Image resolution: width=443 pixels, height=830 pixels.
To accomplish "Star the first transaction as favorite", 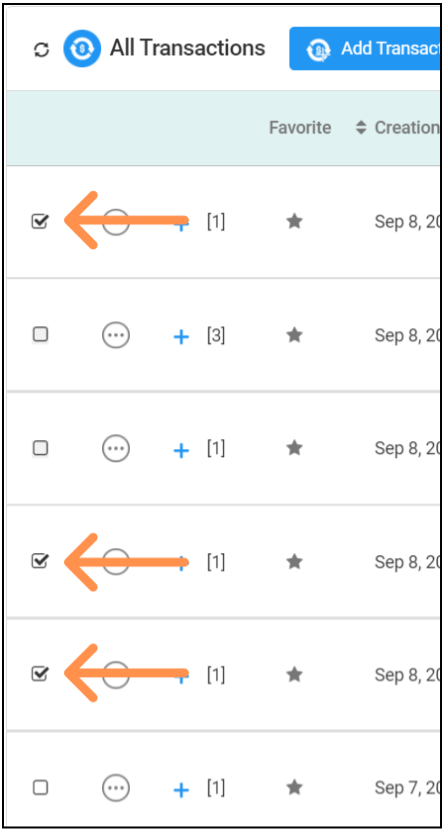I will 294,221.
